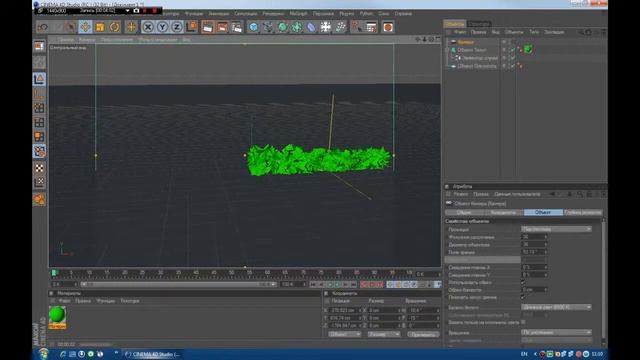Switch to the highlighted Object tab in attributes
640x360 pixels.
543,212
